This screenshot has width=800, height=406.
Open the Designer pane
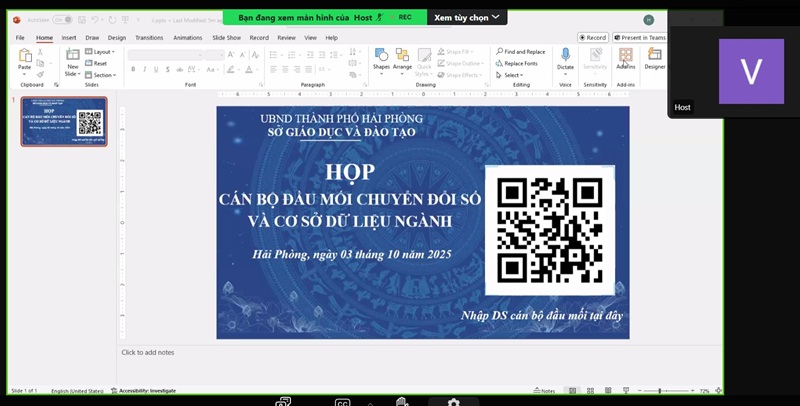click(655, 58)
